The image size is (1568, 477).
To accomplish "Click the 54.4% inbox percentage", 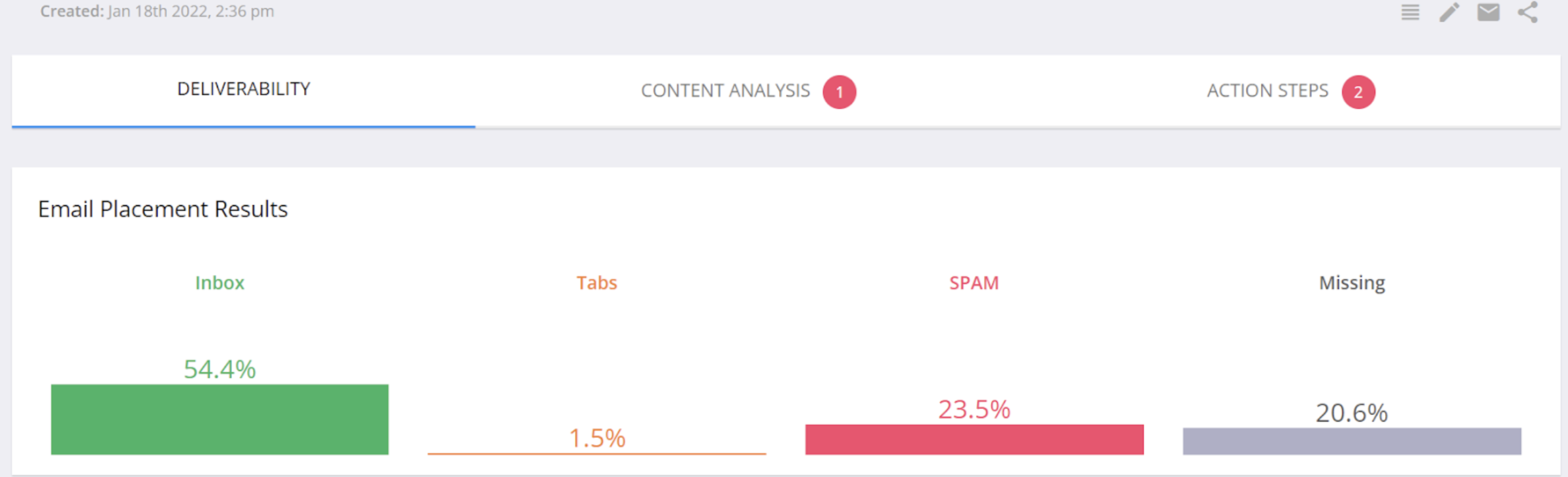I will [220, 370].
